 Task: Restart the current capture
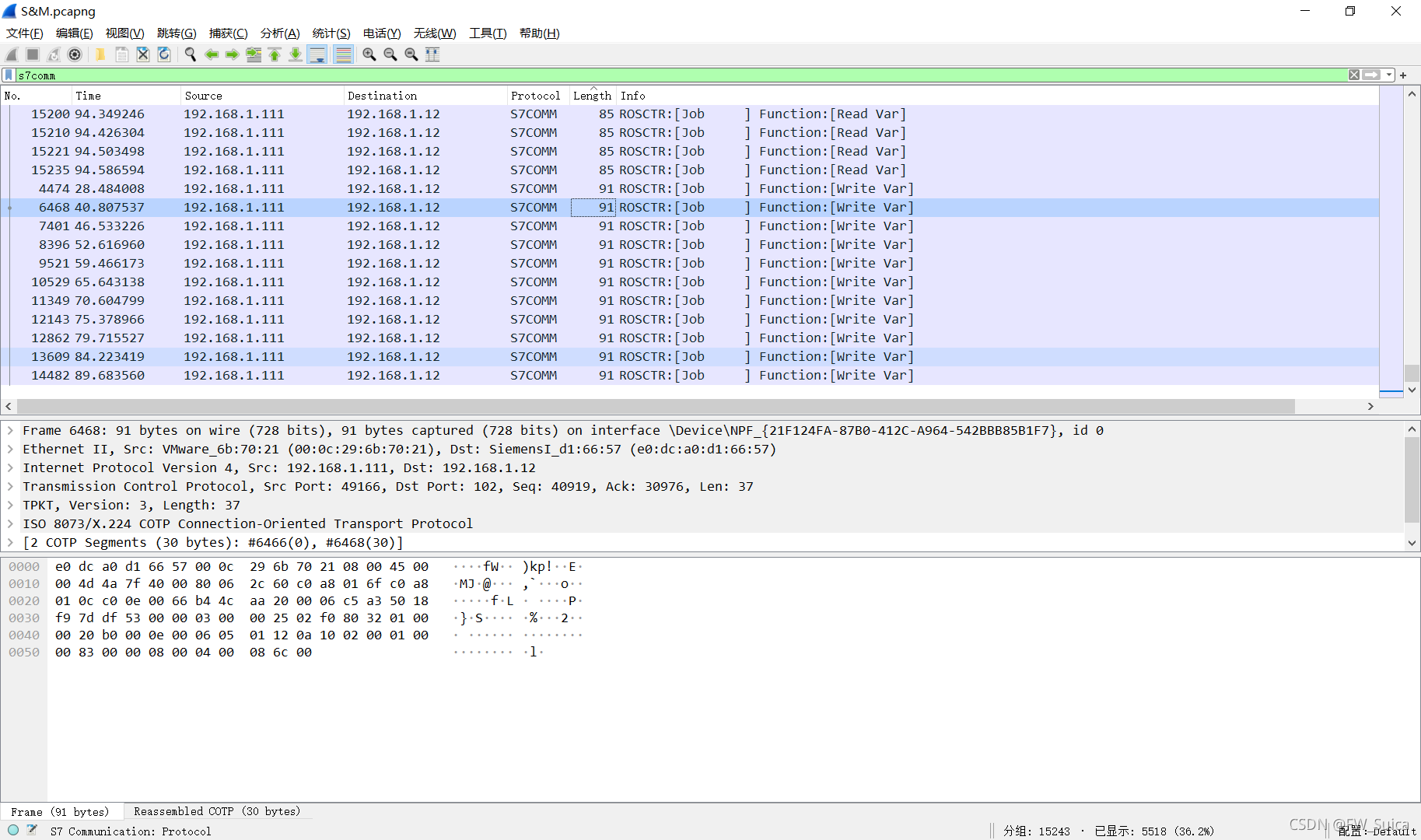coord(54,54)
